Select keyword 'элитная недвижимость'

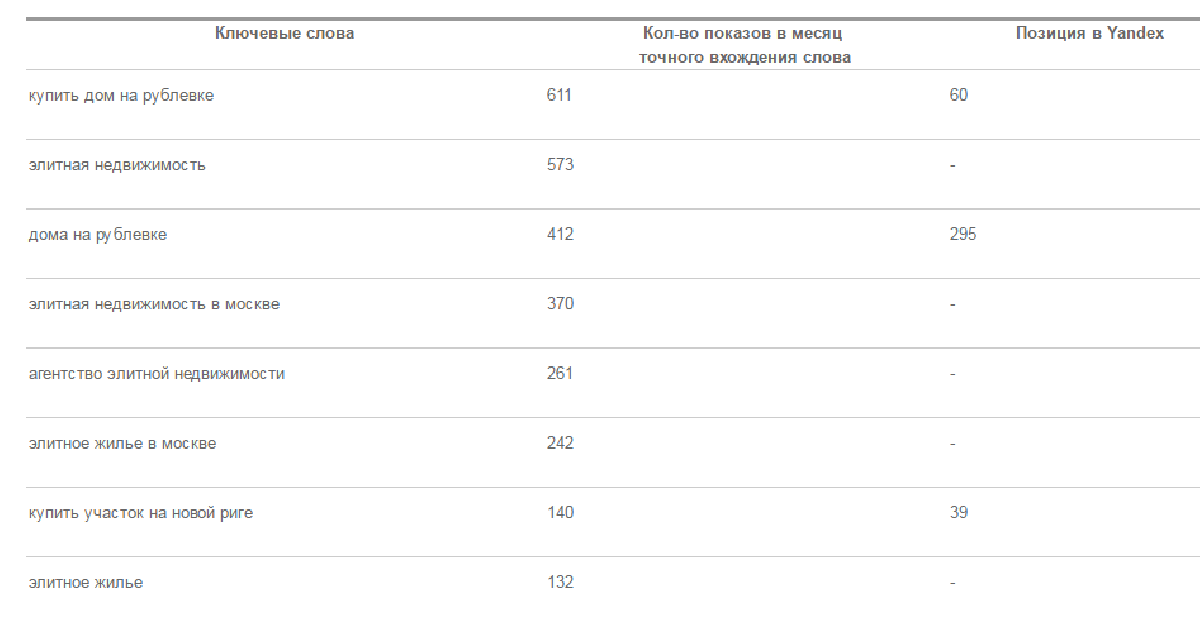(117, 165)
